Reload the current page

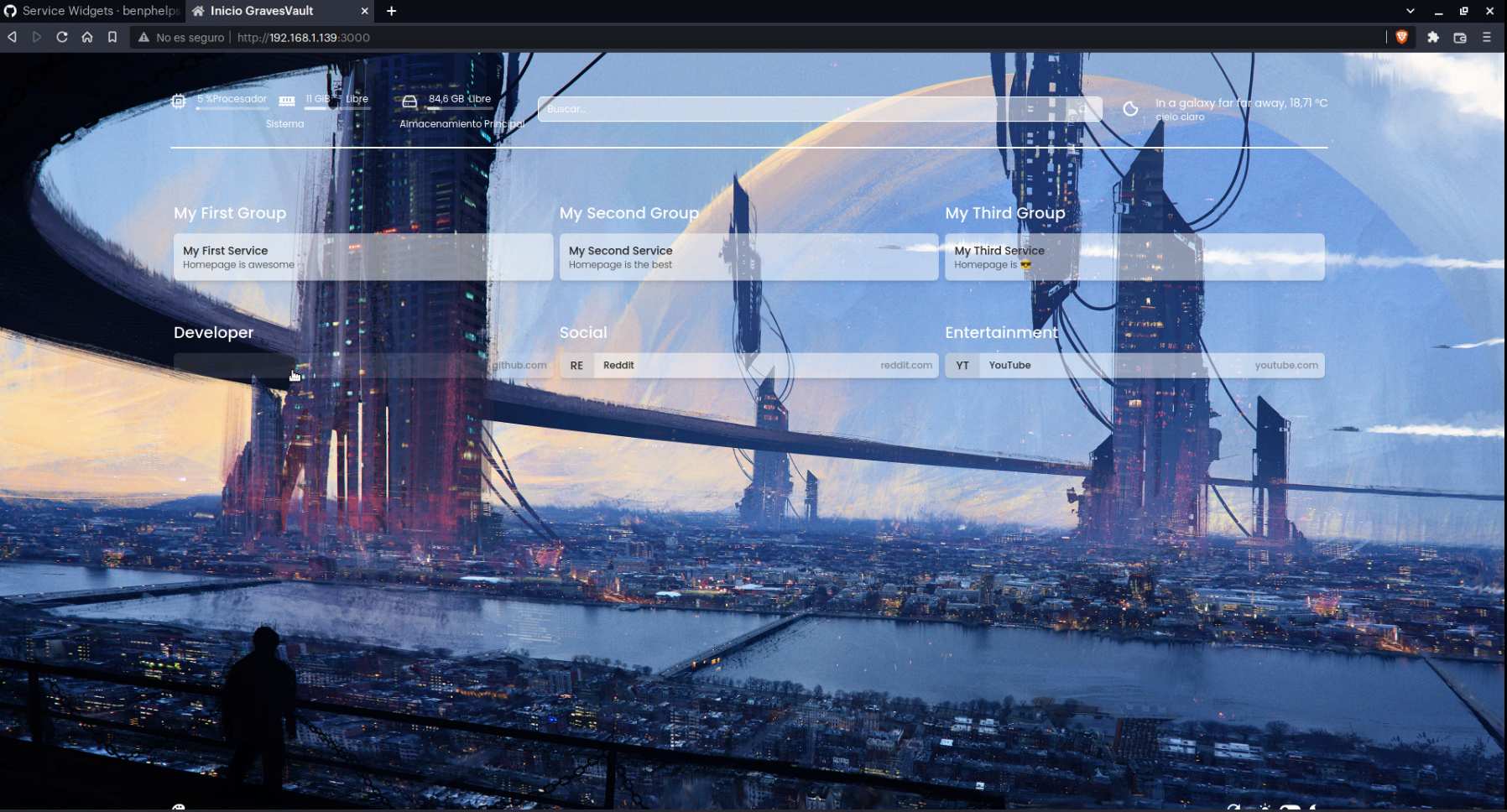click(x=62, y=37)
